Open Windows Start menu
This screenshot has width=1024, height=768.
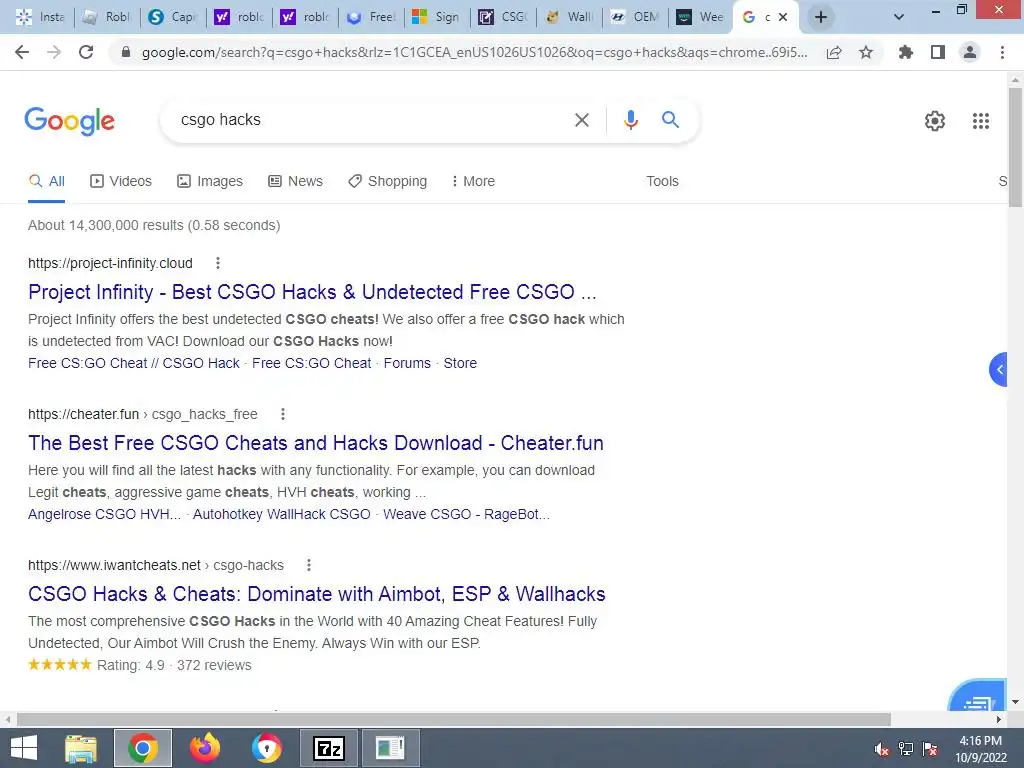click(24, 748)
